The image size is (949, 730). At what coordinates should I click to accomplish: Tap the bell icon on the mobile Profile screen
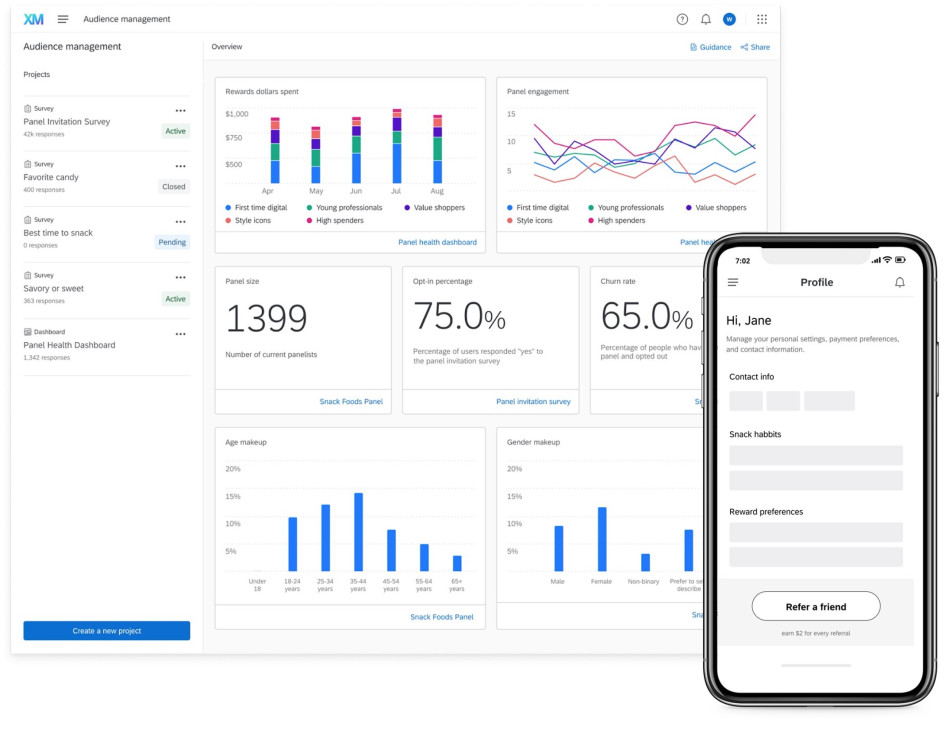[x=899, y=282]
